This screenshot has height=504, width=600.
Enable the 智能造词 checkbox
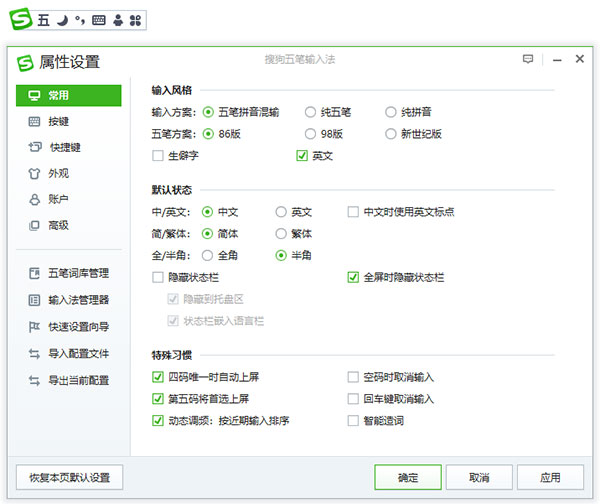[353, 421]
